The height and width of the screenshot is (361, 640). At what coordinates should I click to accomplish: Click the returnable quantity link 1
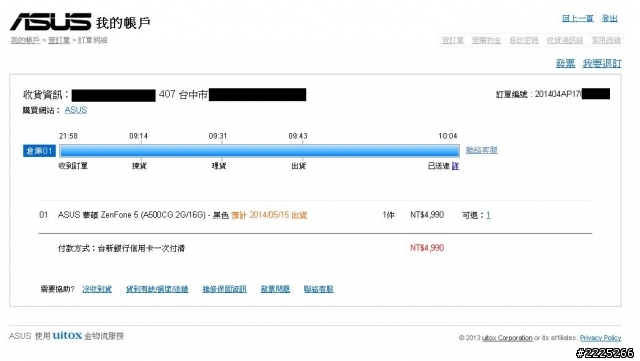[x=488, y=215]
